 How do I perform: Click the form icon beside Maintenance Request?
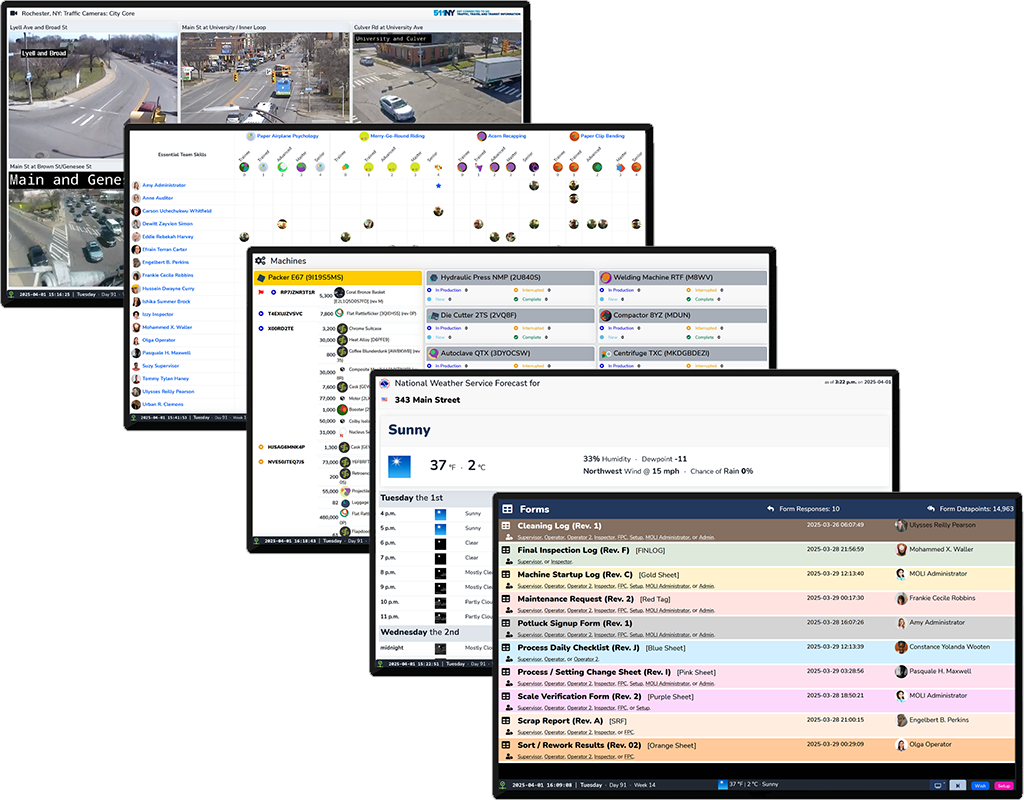[x=506, y=599]
